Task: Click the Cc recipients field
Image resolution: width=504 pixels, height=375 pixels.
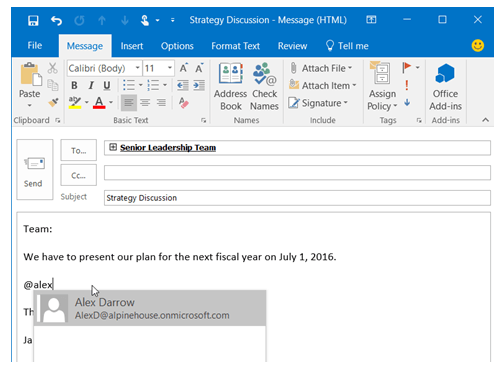Action: click(297, 173)
